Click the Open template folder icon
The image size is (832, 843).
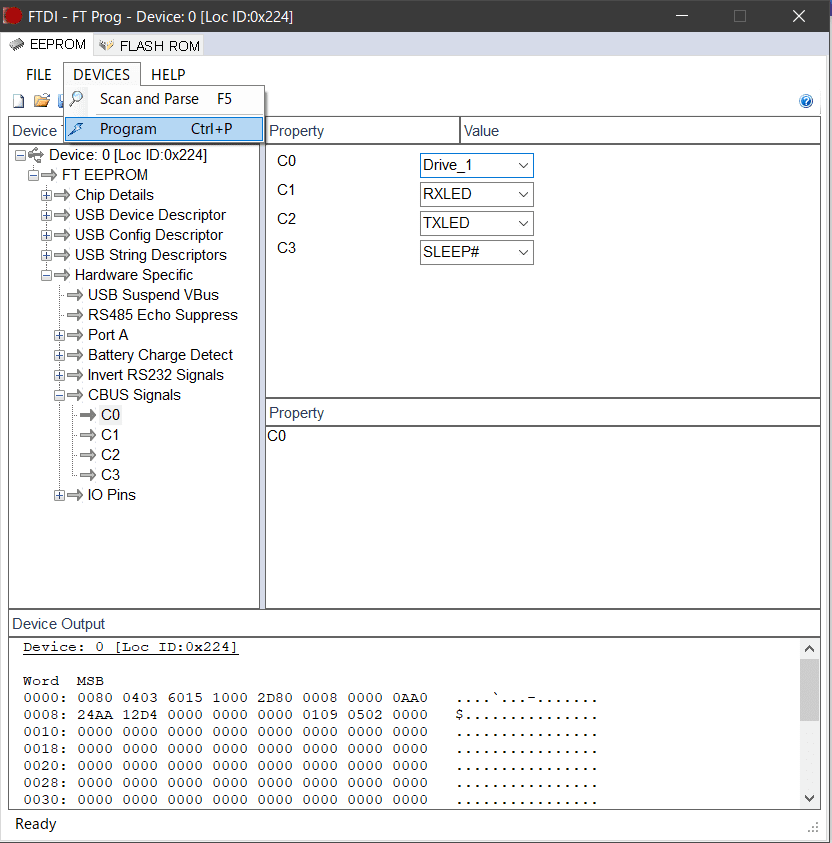tap(41, 101)
